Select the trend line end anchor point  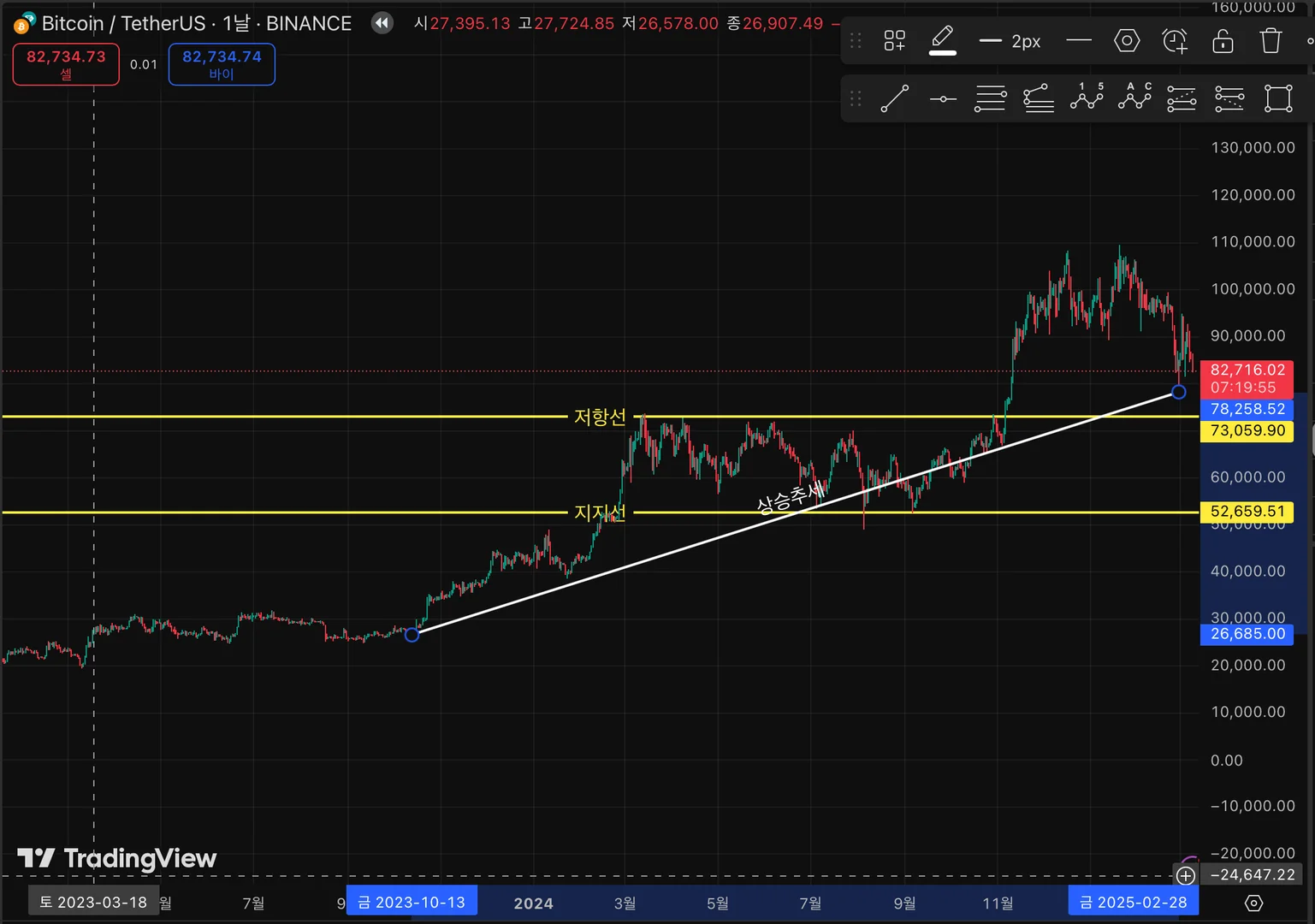pyautogui.click(x=1179, y=392)
